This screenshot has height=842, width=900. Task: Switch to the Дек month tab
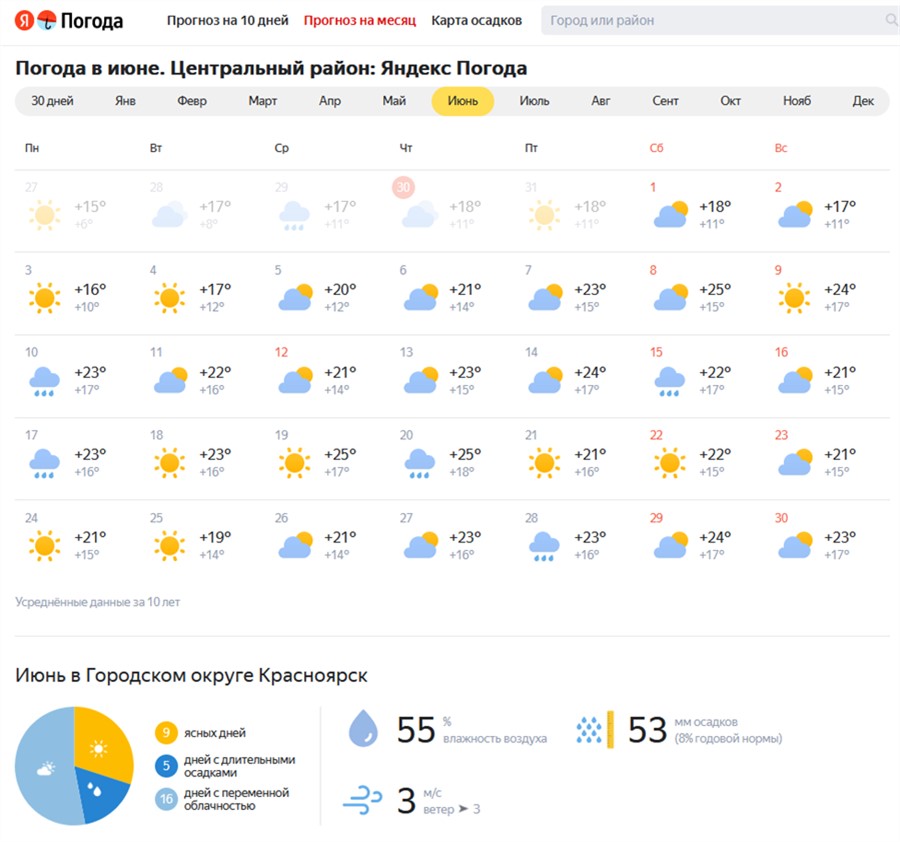[863, 101]
